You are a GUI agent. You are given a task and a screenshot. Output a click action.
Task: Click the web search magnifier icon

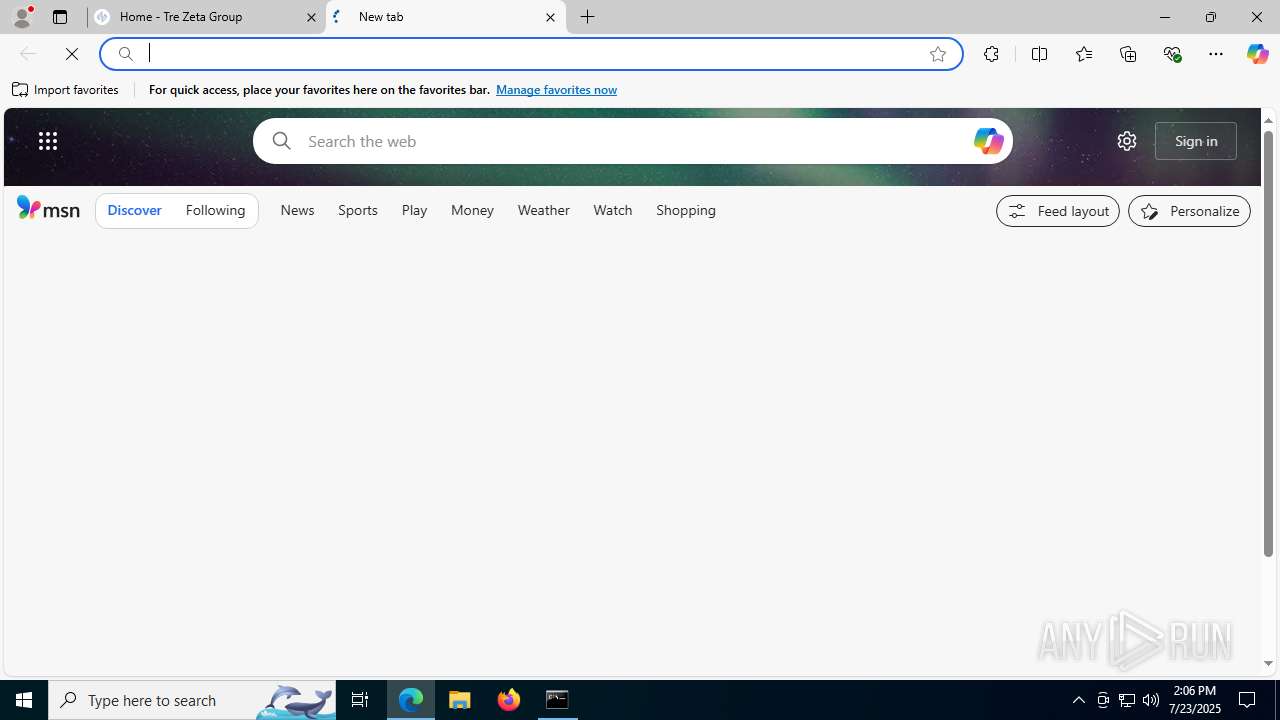pyautogui.click(x=281, y=141)
